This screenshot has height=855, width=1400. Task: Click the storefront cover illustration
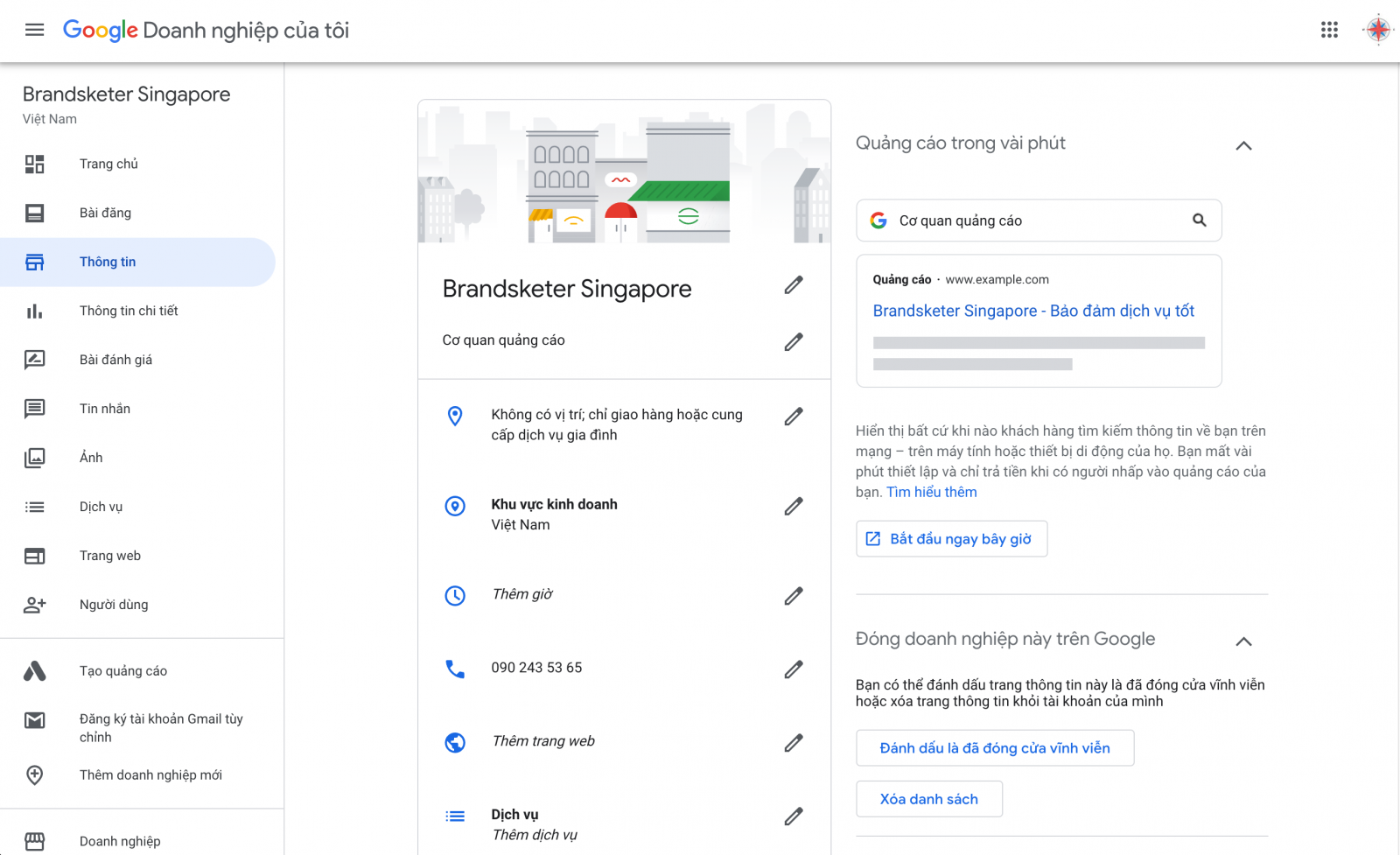(x=624, y=172)
